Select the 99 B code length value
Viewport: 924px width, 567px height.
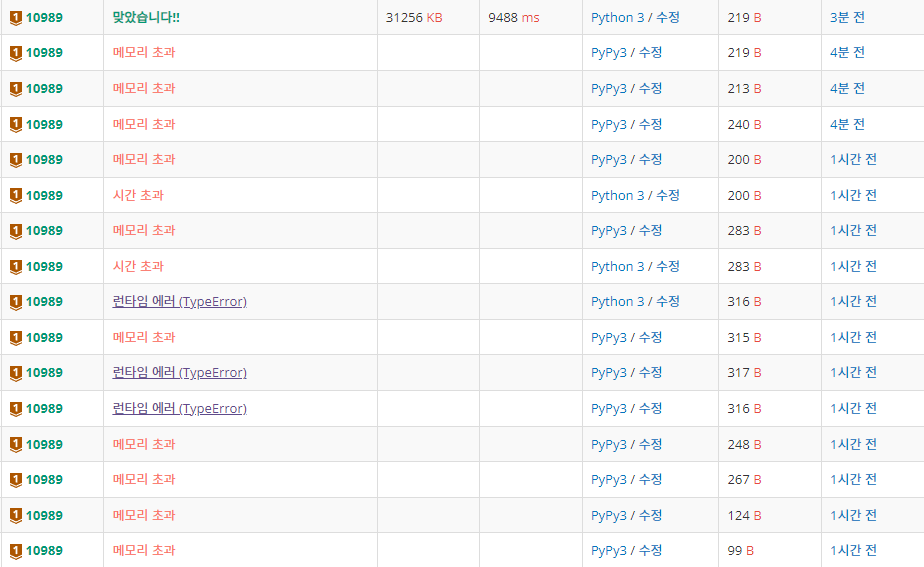(x=741, y=550)
